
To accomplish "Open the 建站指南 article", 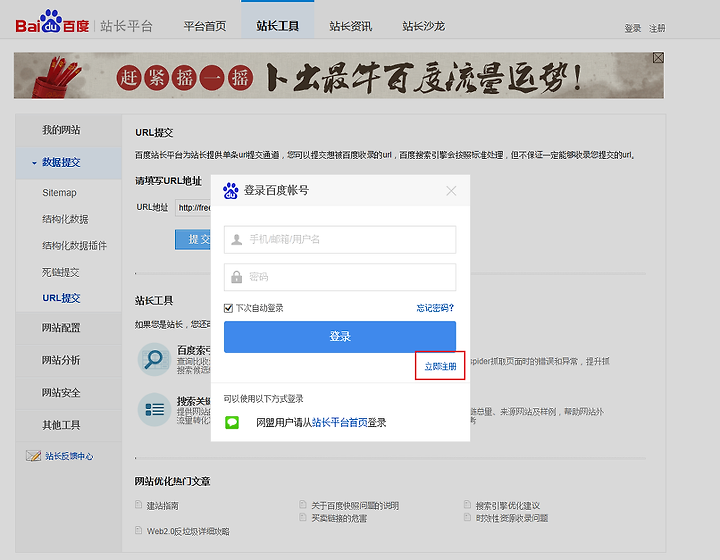I will pos(163,506).
